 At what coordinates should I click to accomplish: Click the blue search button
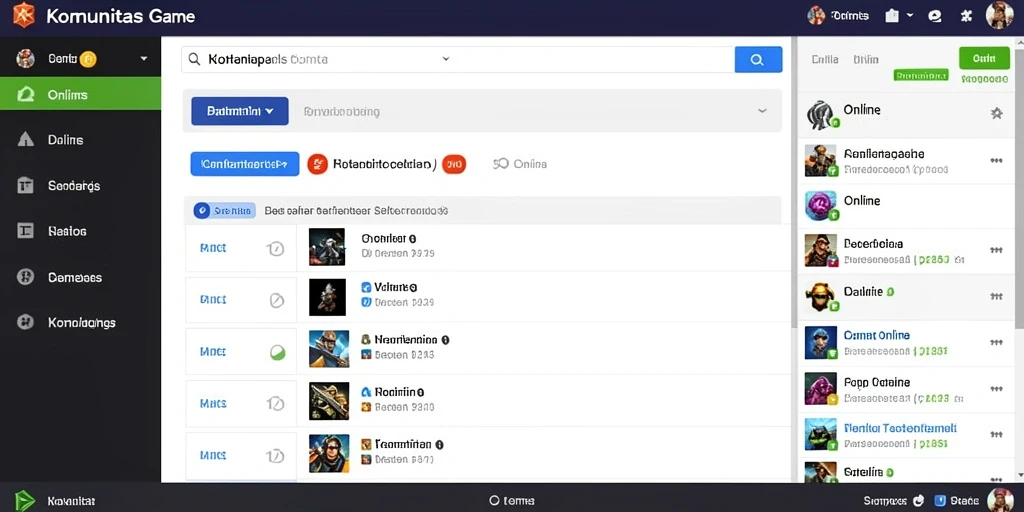pos(758,59)
